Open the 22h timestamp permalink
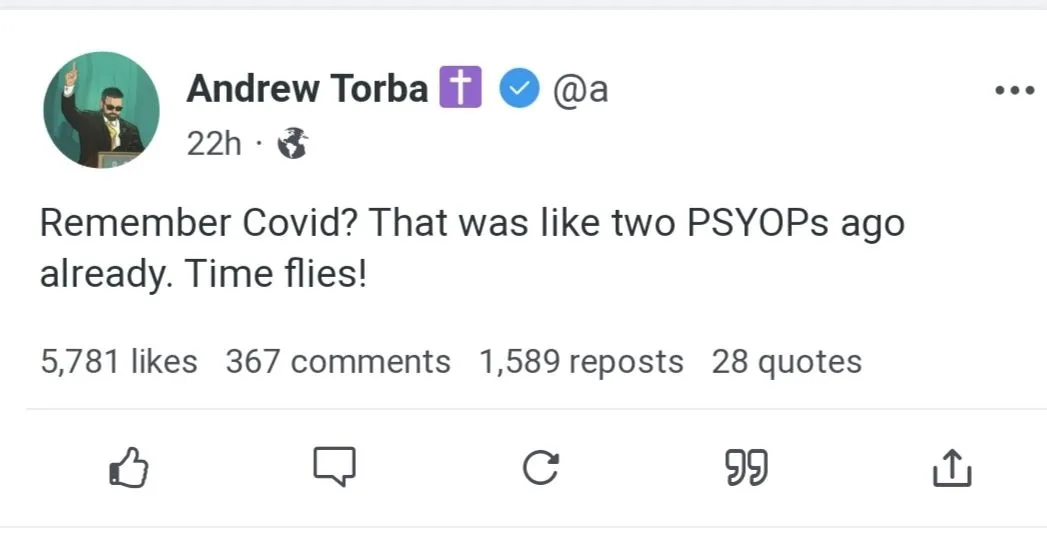1047x543 pixels. [214, 143]
